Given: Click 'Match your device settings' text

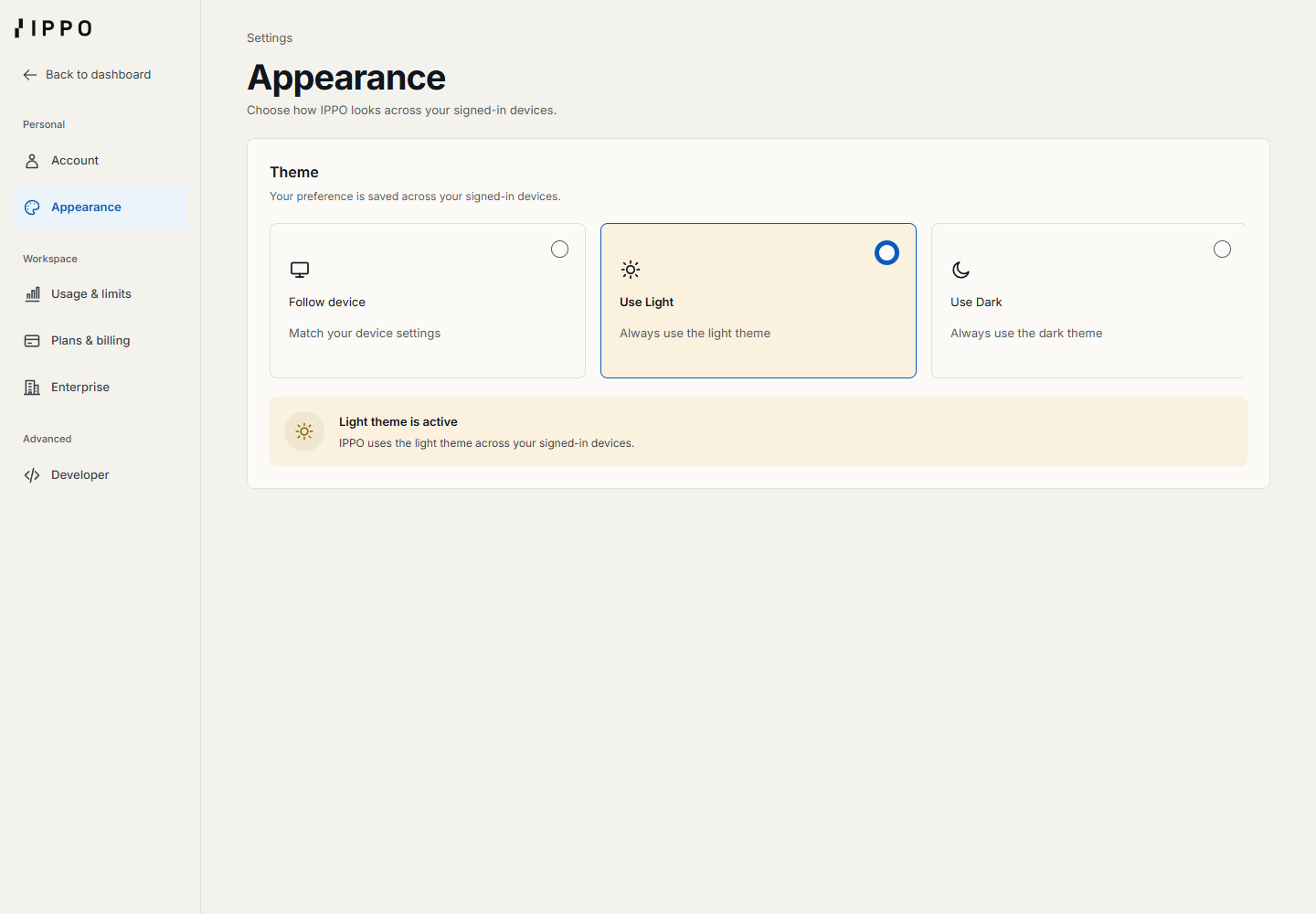Looking at the screenshot, I should [365, 334].
